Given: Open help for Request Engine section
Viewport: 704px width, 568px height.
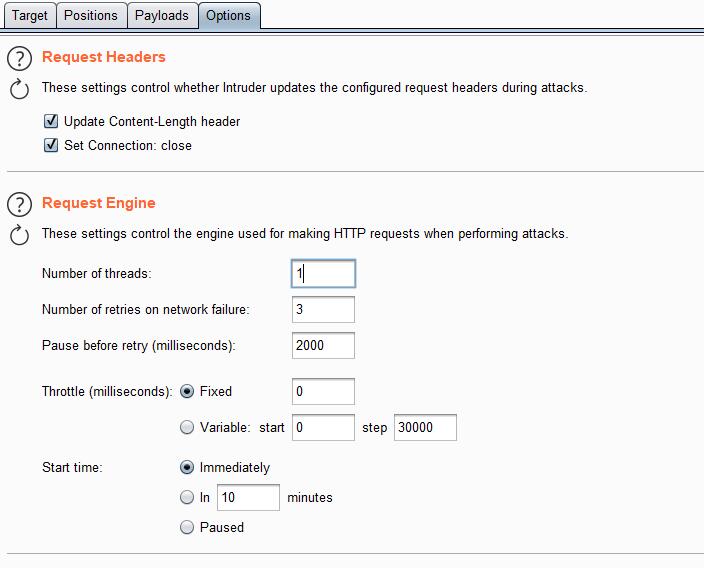Looking at the screenshot, I should pos(20,204).
